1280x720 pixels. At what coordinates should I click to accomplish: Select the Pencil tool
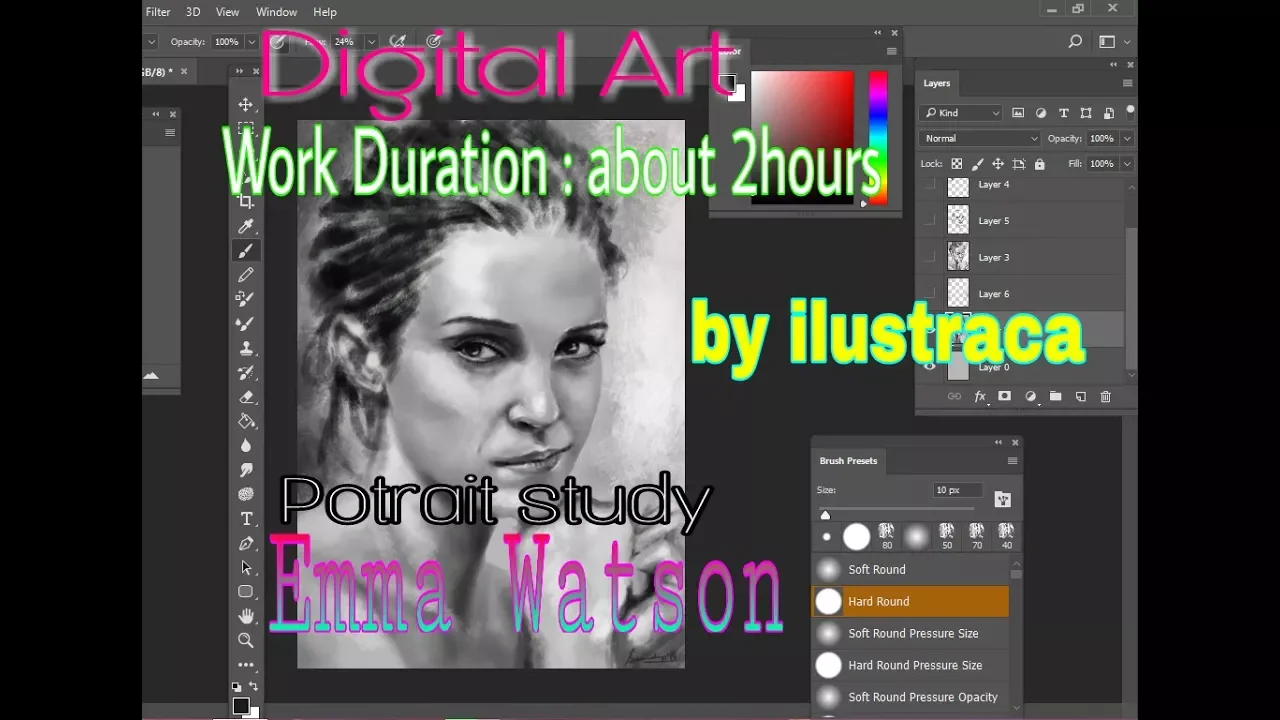pos(246,275)
